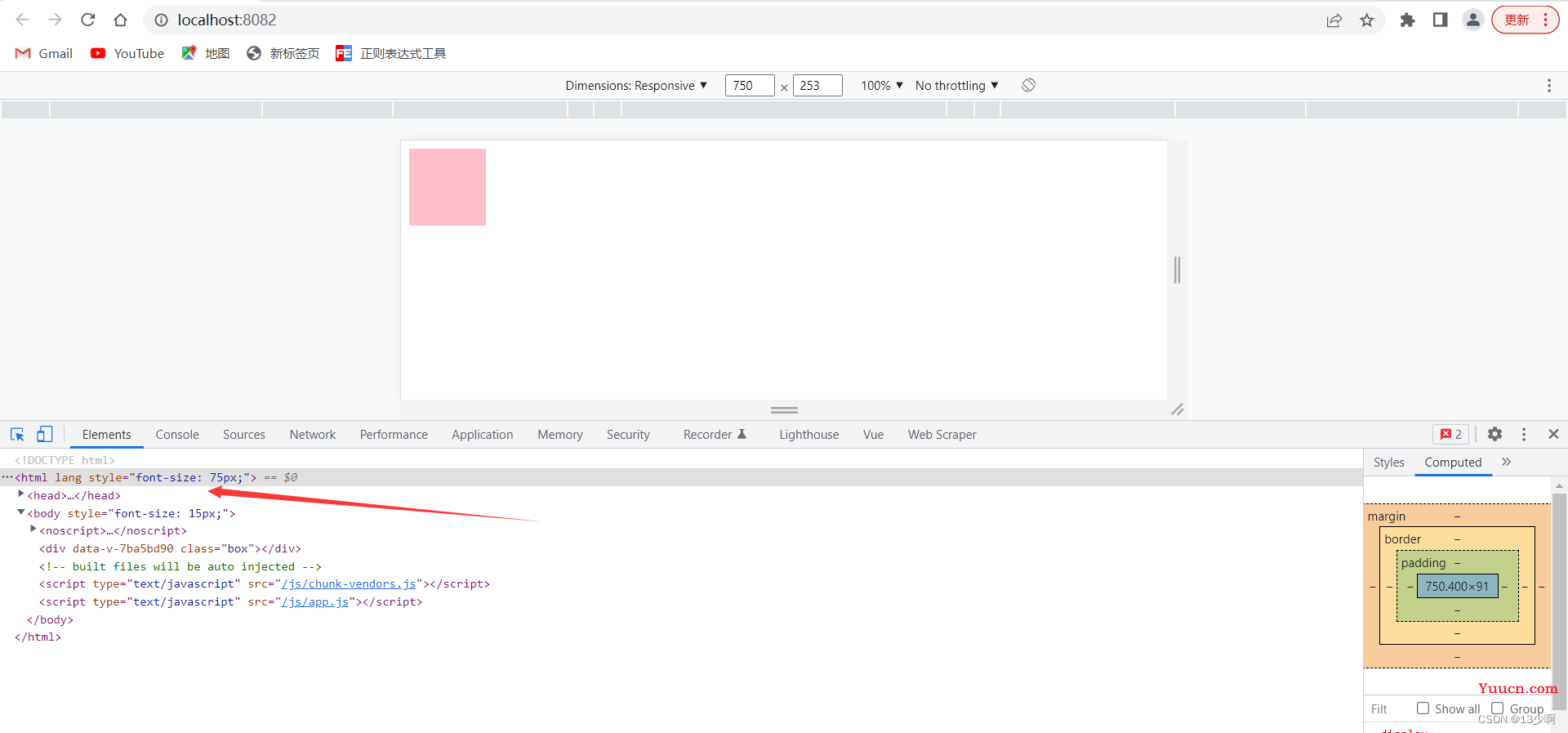Activate the inspect element picker icon
The height and width of the screenshot is (733, 1568).
click(17, 434)
